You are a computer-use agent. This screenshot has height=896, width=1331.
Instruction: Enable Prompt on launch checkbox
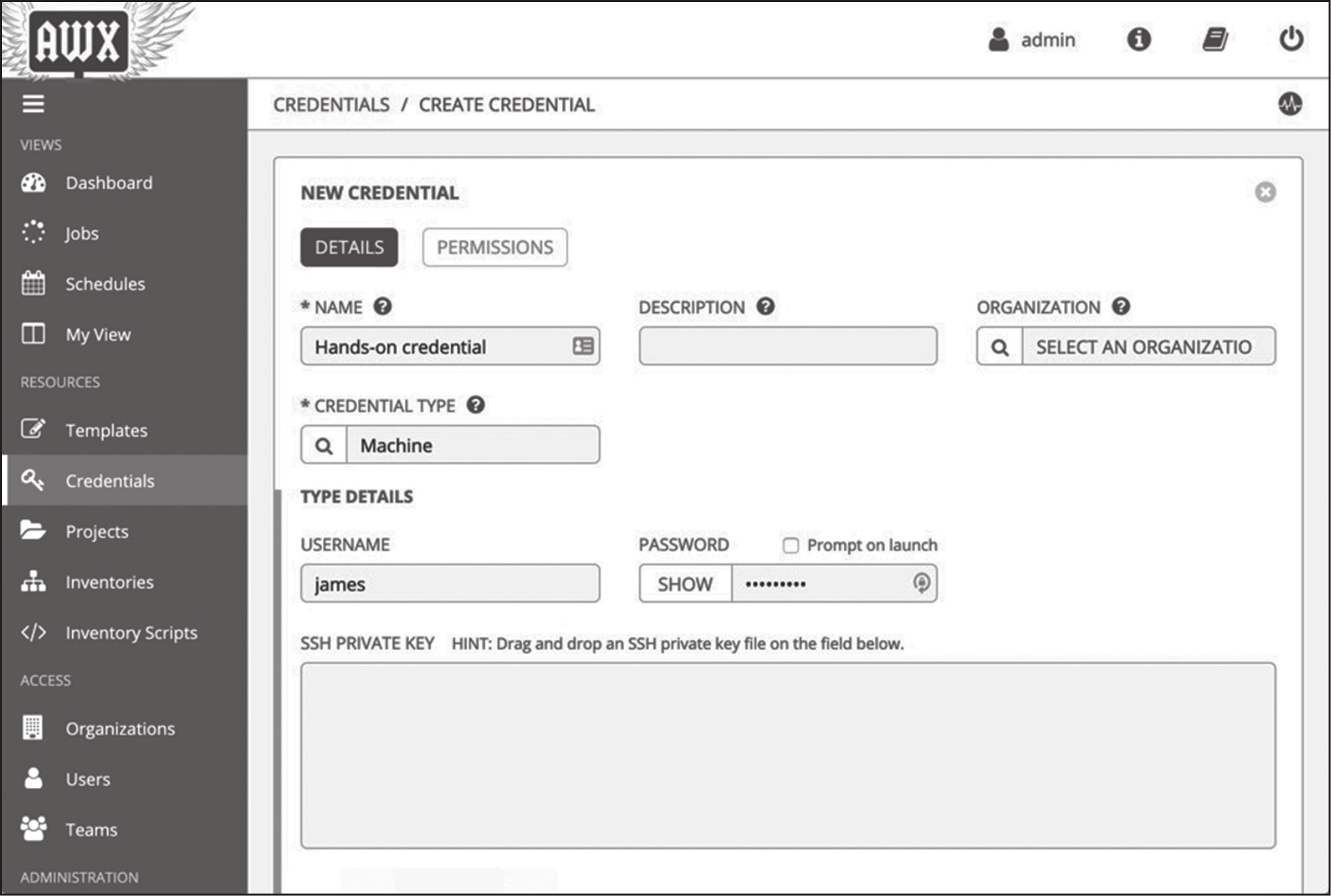(790, 545)
